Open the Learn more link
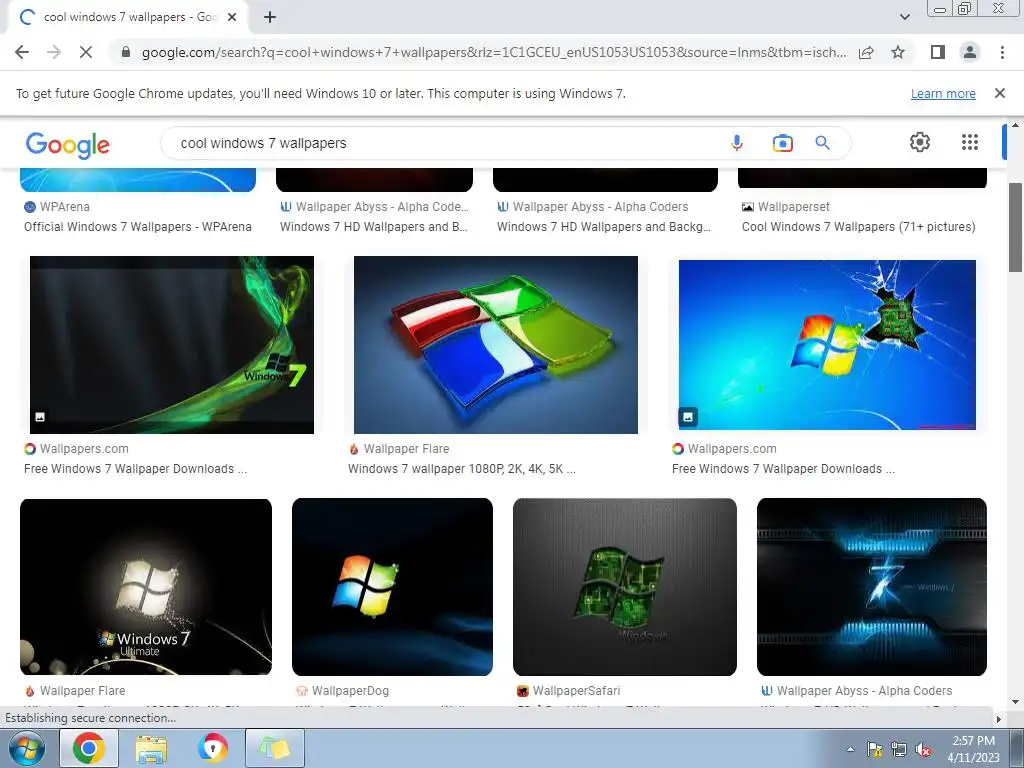The width and height of the screenshot is (1024, 768). (x=943, y=93)
